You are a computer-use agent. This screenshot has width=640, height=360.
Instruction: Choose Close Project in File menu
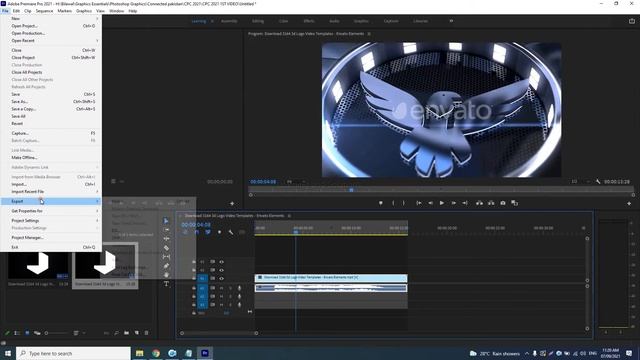[51, 58]
